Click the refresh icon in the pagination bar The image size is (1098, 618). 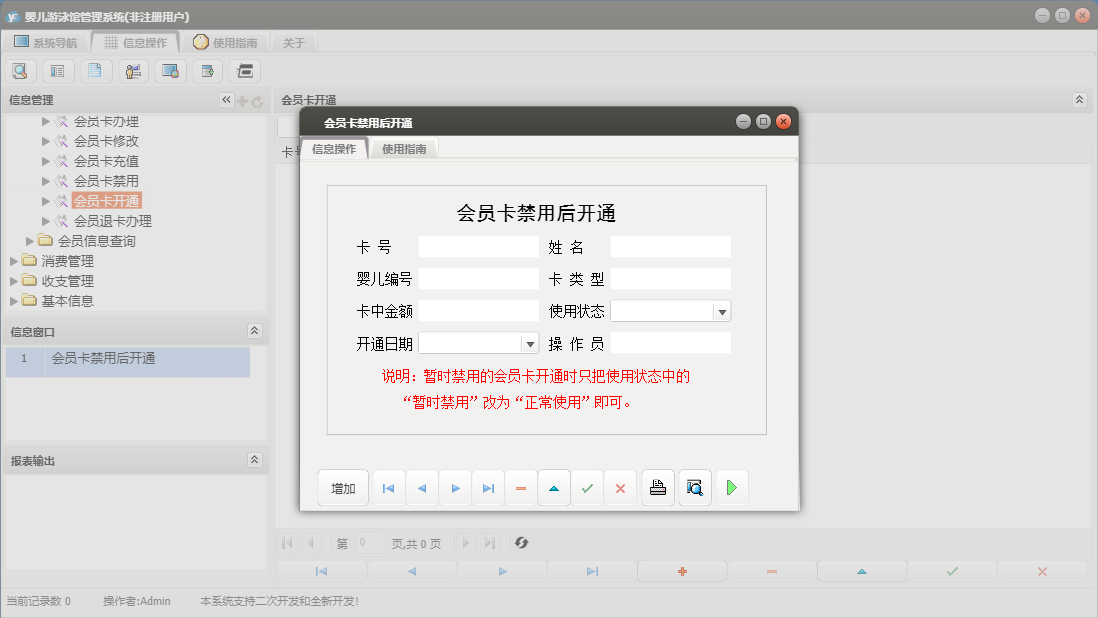[520, 543]
